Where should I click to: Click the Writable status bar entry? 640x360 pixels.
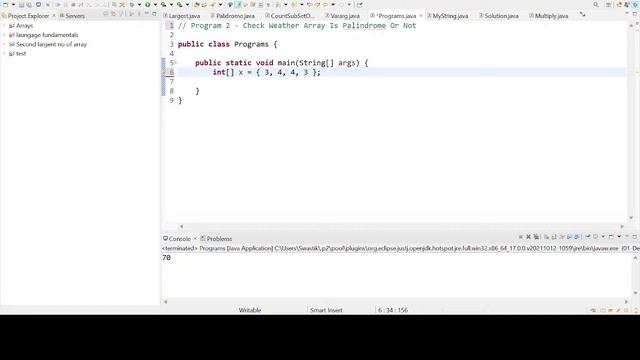(249, 310)
